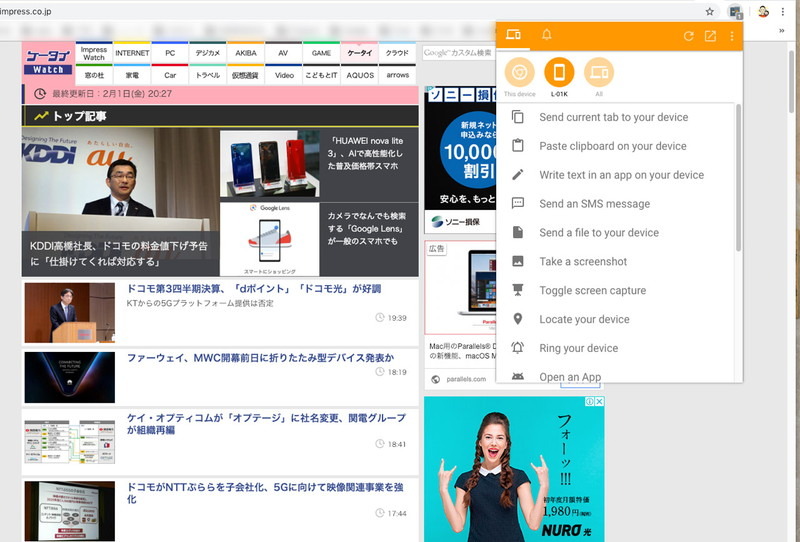Choose 'Toggle screen capture'
The image size is (800, 542).
click(592, 290)
